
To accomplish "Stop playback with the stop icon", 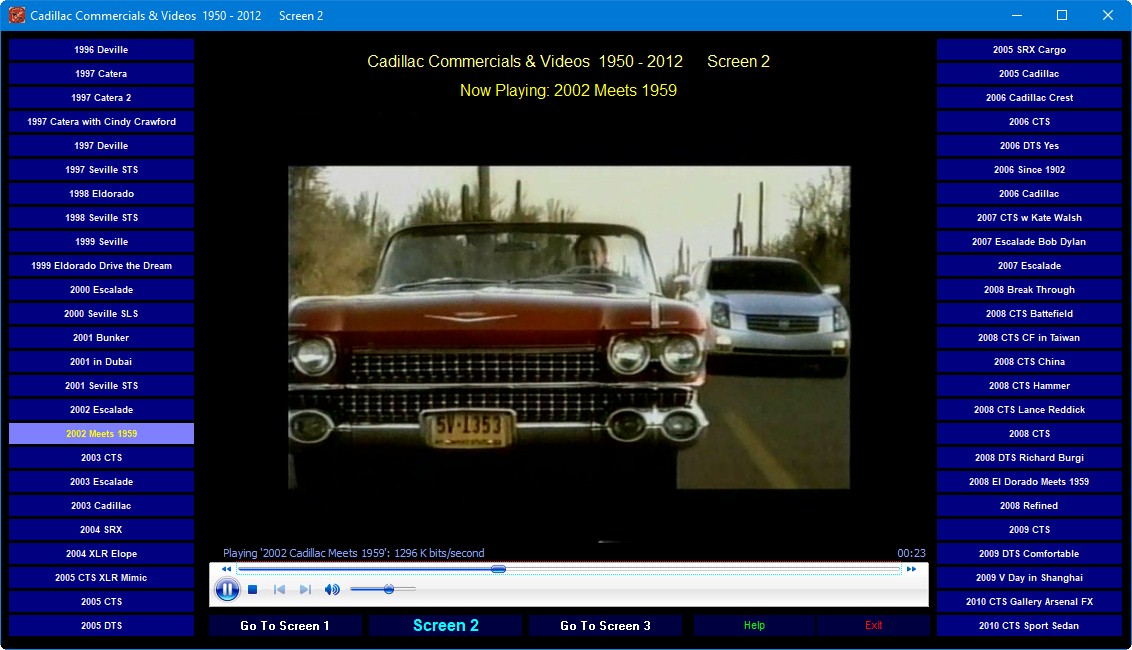I will coord(253,589).
